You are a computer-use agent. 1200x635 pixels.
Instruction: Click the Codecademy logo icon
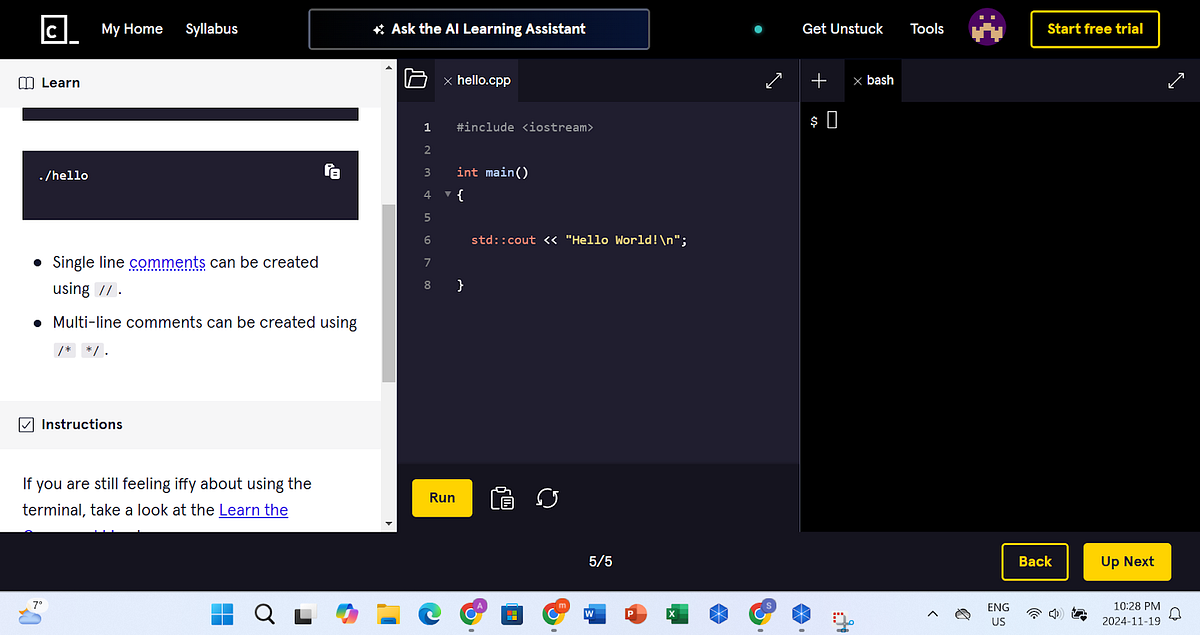tap(61, 29)
